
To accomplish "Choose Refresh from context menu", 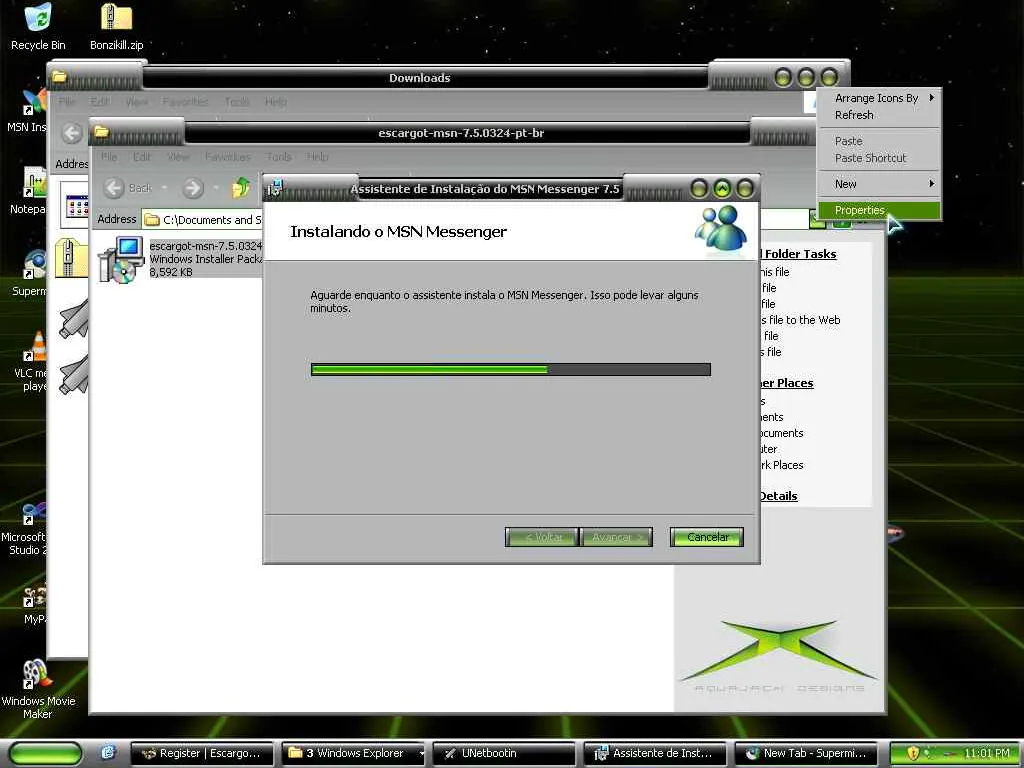I will (878, 115).
